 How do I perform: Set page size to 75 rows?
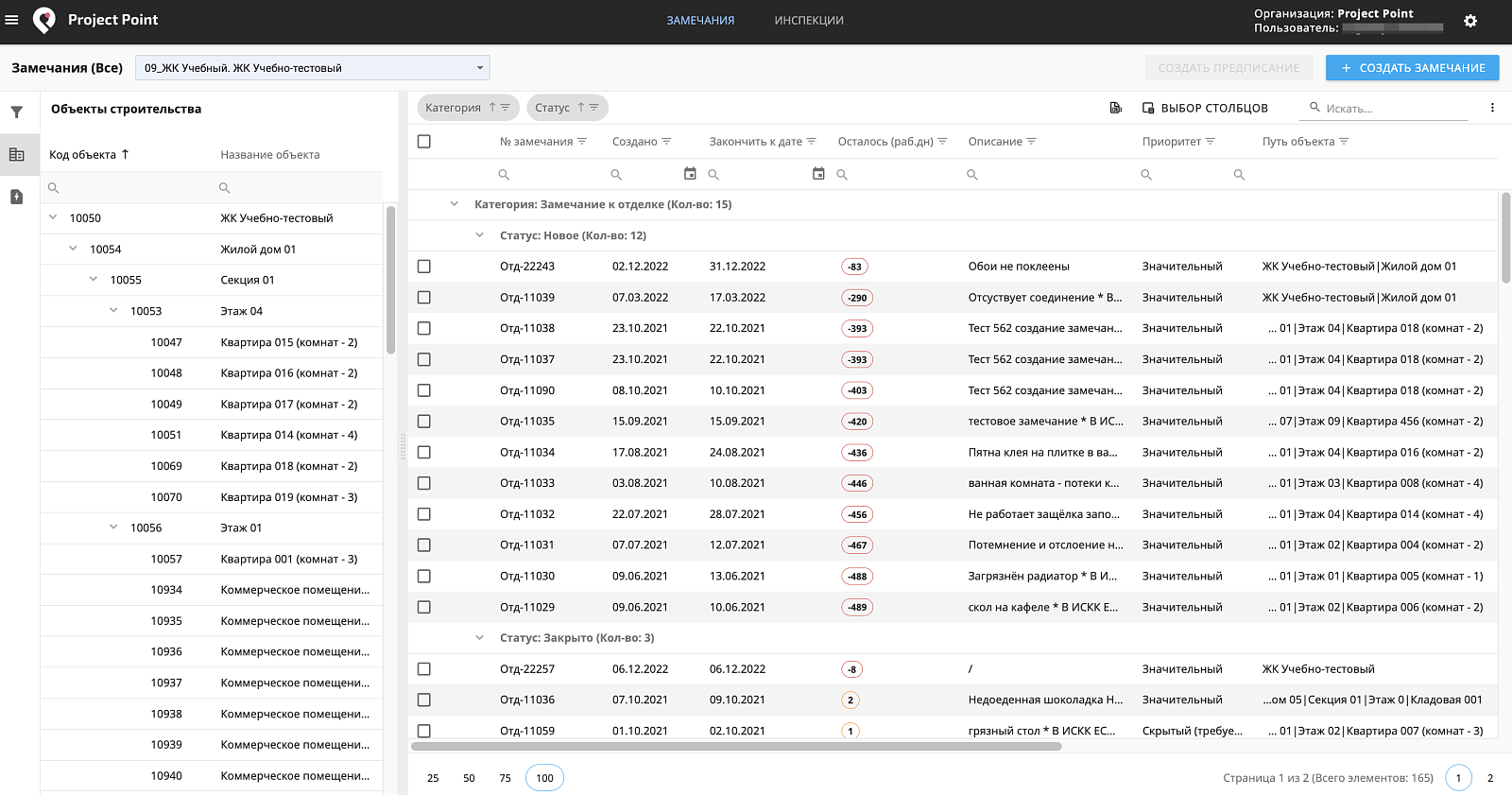[505, 778]
